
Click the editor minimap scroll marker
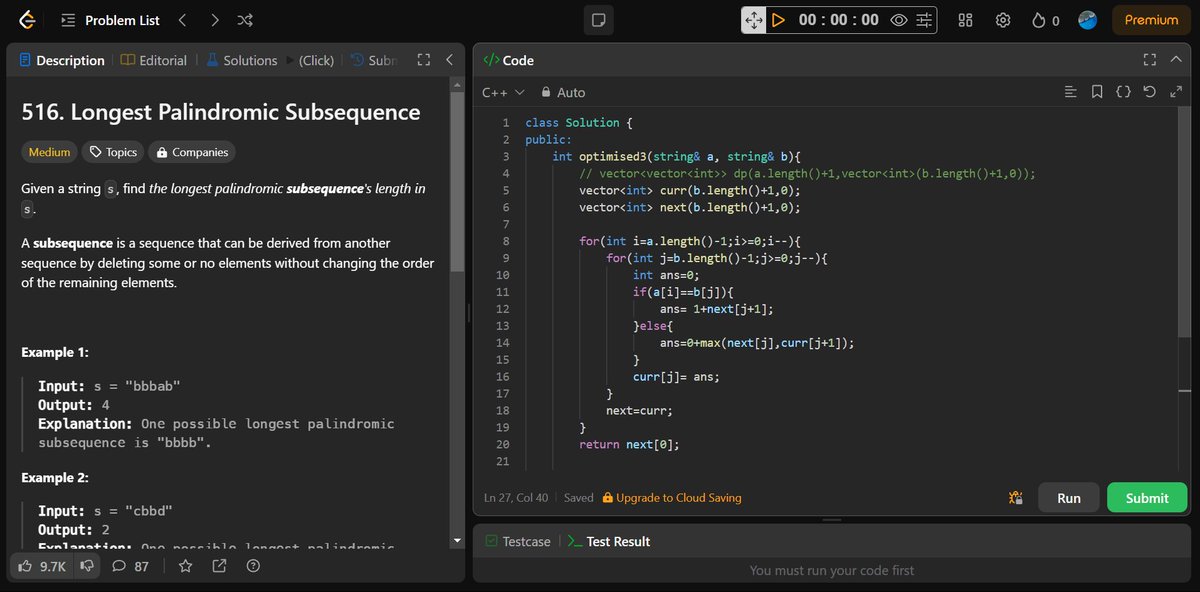pos(1184,391)
